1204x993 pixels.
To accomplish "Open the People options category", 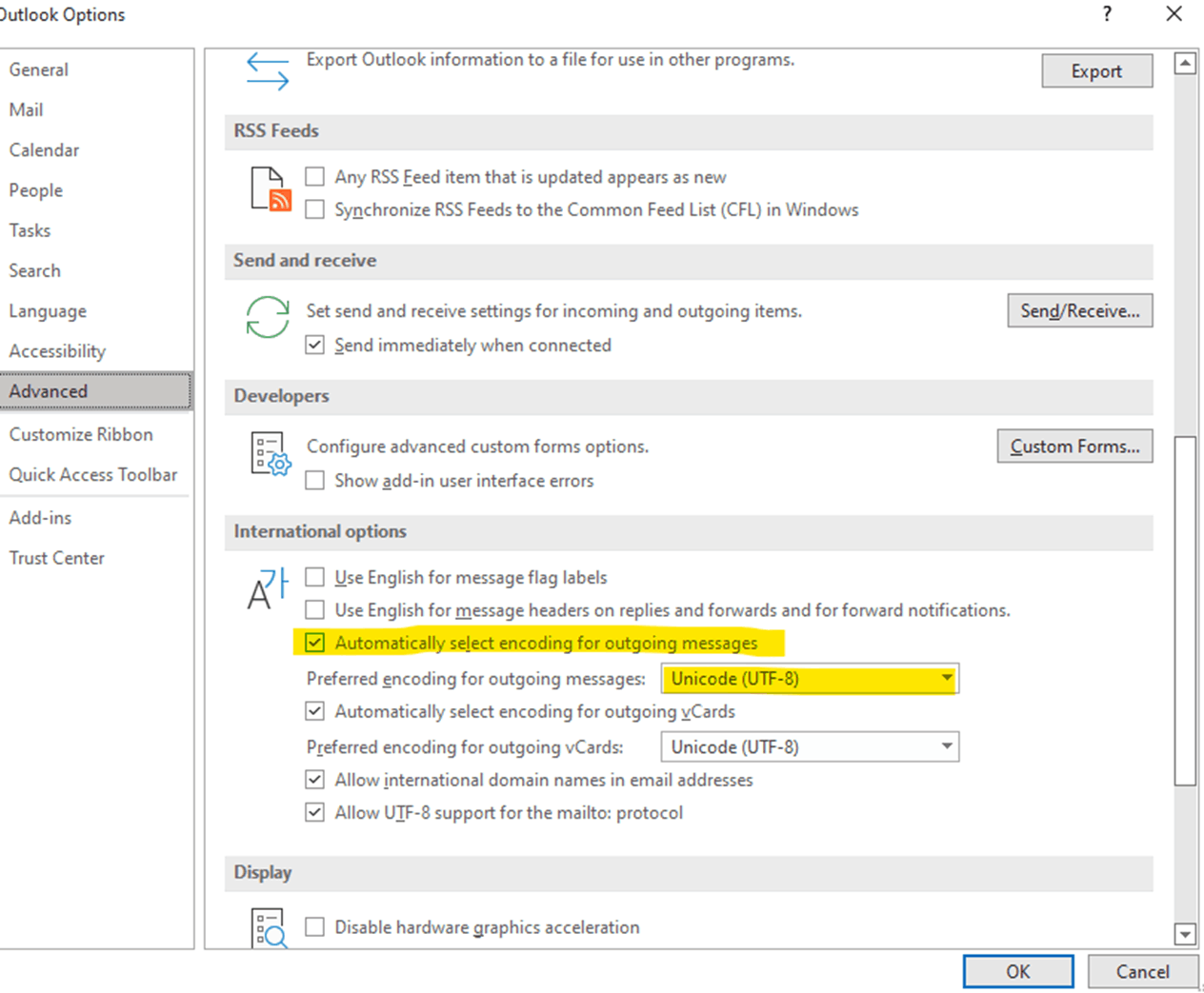I will tap(95, 190).
